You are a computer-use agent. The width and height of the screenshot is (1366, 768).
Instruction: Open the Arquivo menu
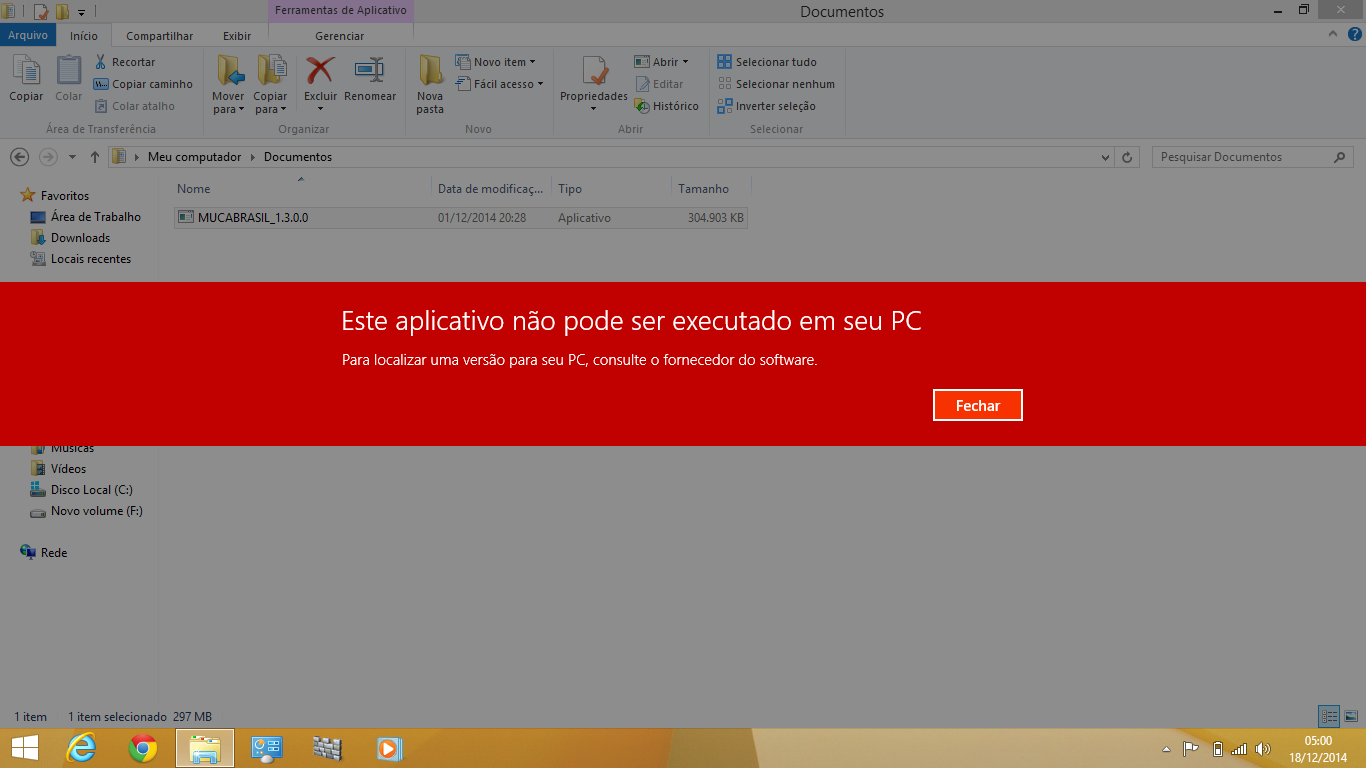pyautogui.click(x=28, y=36)
